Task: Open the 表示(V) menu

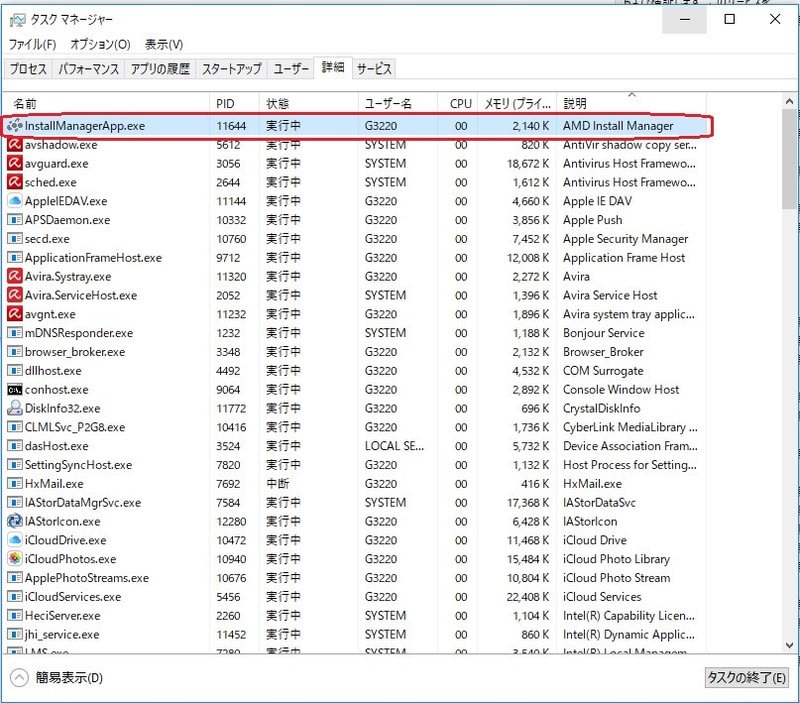Action: (x=164, y=44)
